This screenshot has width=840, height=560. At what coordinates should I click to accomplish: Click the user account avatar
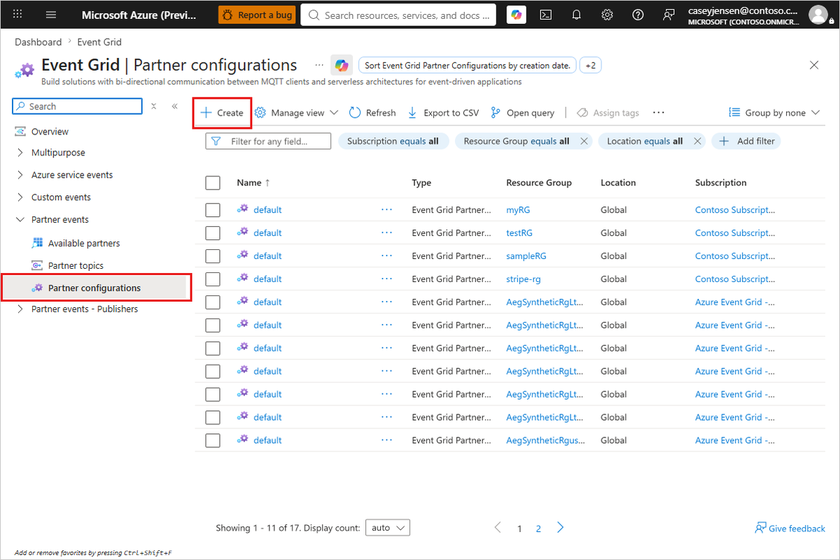click(818, 15)
